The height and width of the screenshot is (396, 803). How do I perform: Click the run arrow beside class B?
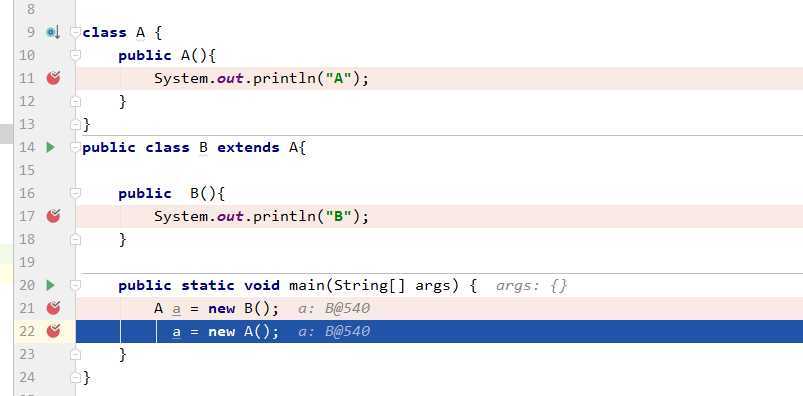click(50, 148)
